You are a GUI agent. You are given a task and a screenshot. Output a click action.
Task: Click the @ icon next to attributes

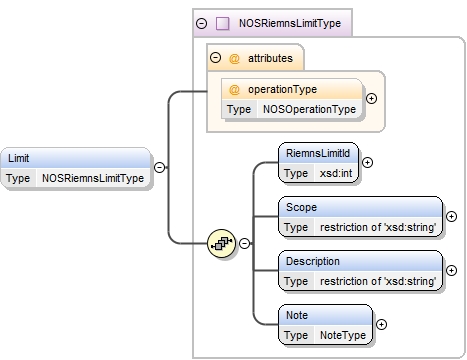tap(234, 59)
